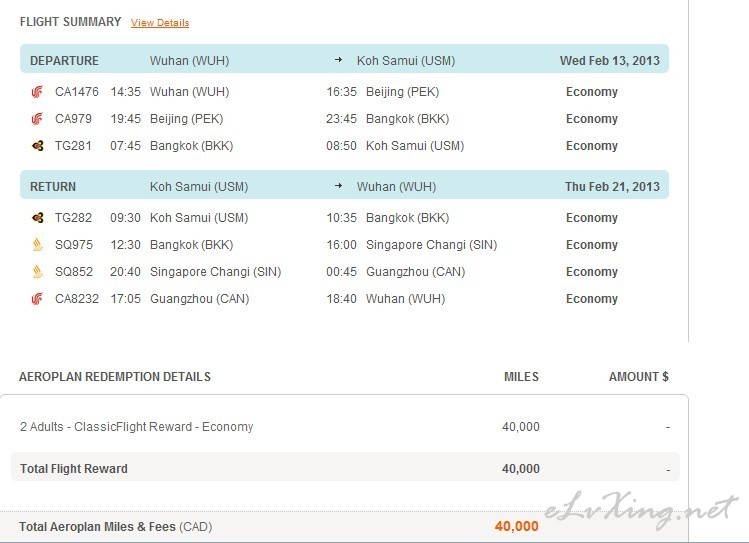
Task: Click departure time 14:35
Action: click(126, 92)
